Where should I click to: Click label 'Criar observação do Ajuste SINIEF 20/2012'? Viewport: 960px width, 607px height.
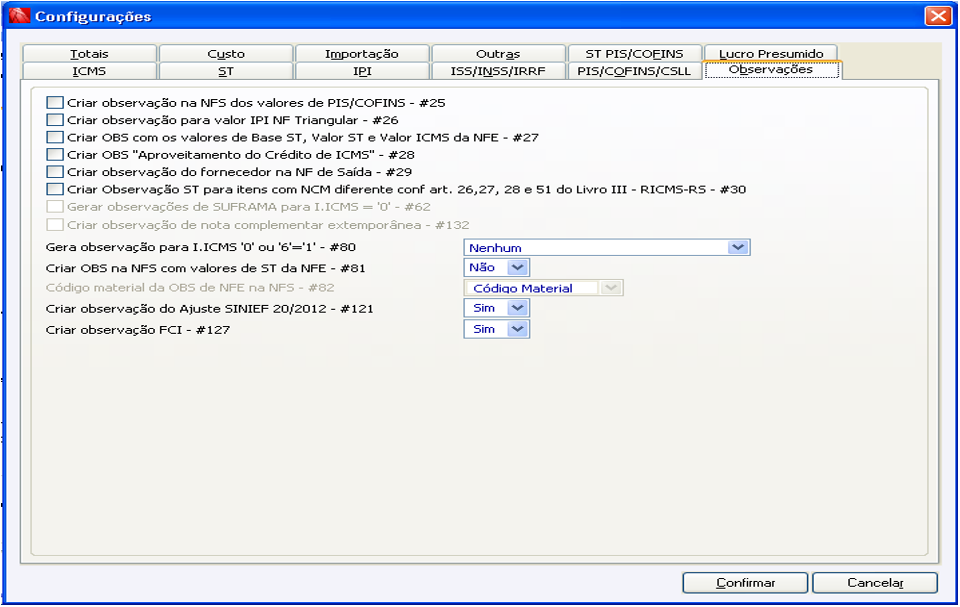coord(209,309)
